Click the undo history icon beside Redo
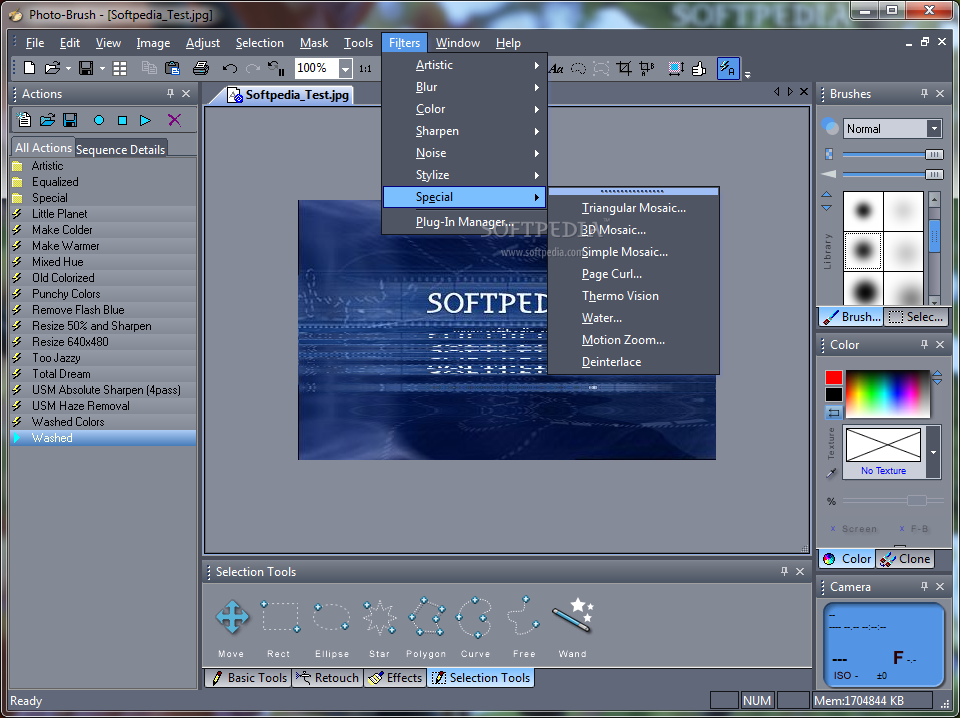Screen dimensions: 960x718 click(277, 68)
